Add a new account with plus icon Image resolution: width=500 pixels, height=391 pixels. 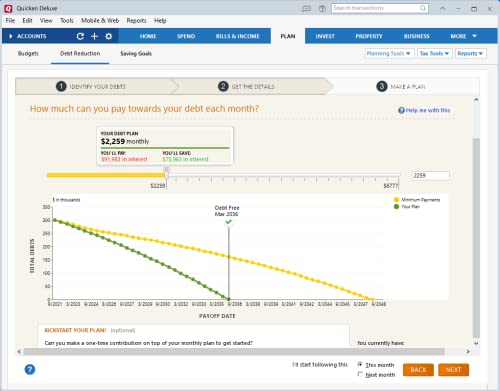point(94,36)
